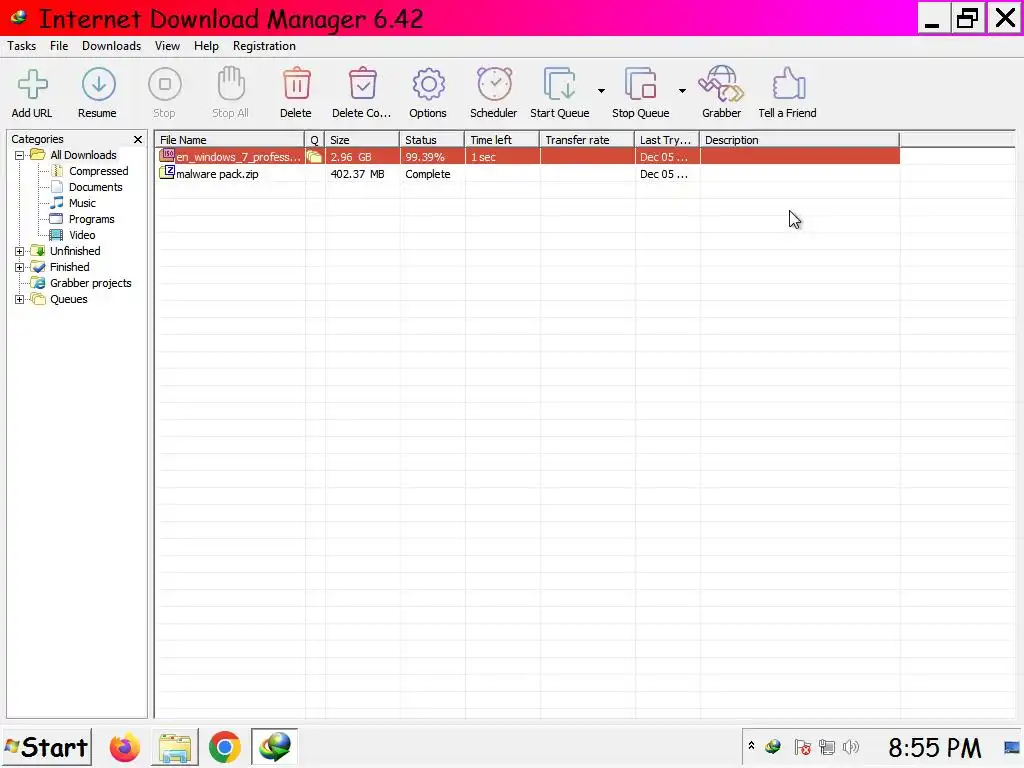Viewport: 1024px width, 768px height.
Task: Click the Stop All hand icon
Action: coord(231,84)
